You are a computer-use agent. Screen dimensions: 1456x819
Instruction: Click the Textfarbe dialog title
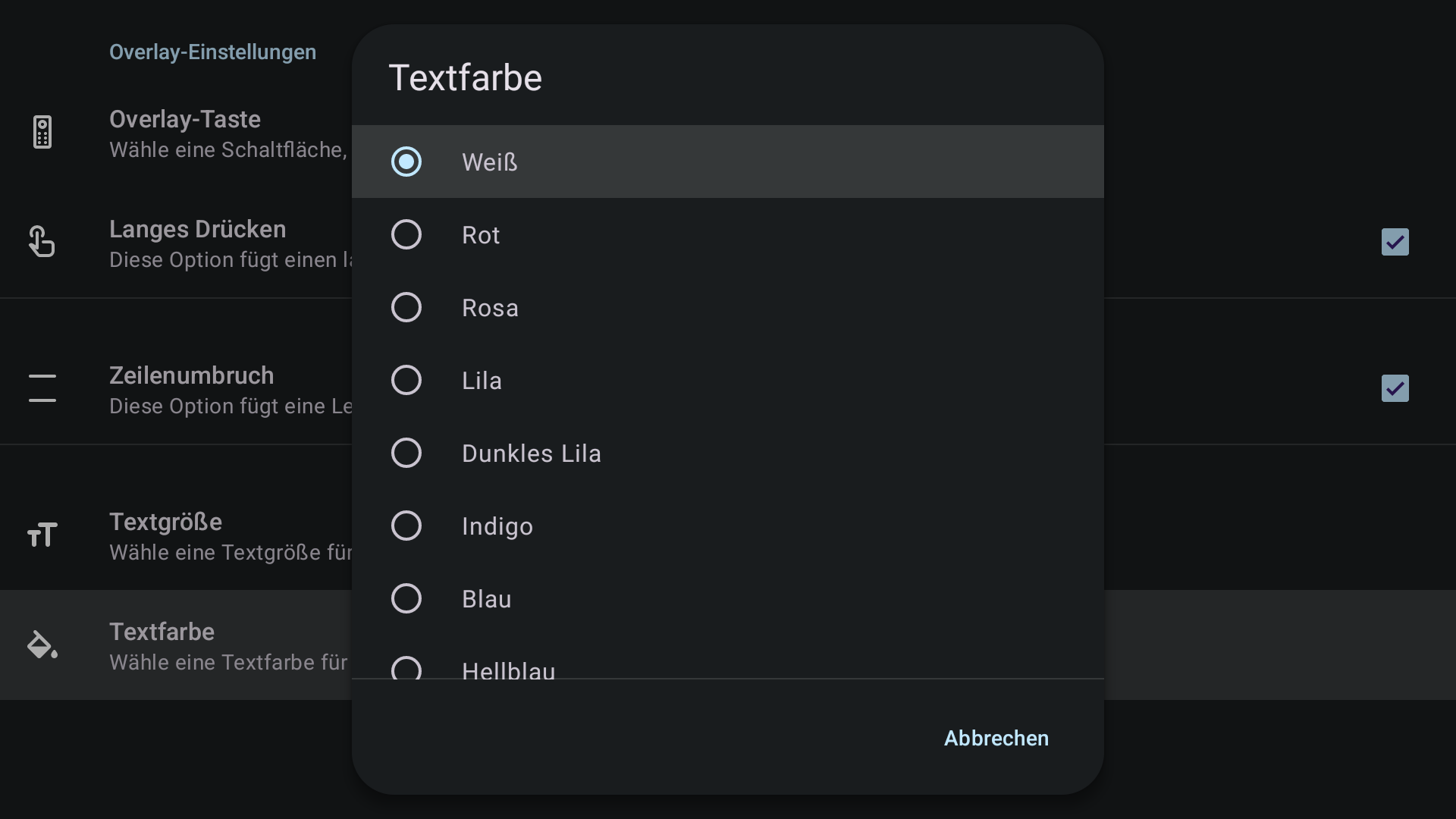pyautogui.click(x=465, y=77)
